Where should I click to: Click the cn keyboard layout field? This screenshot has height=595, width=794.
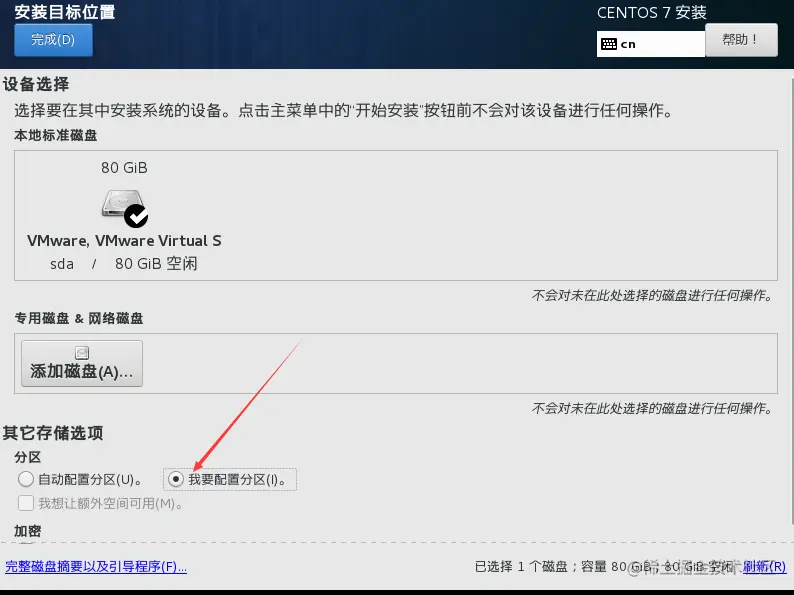click(651, 44)
